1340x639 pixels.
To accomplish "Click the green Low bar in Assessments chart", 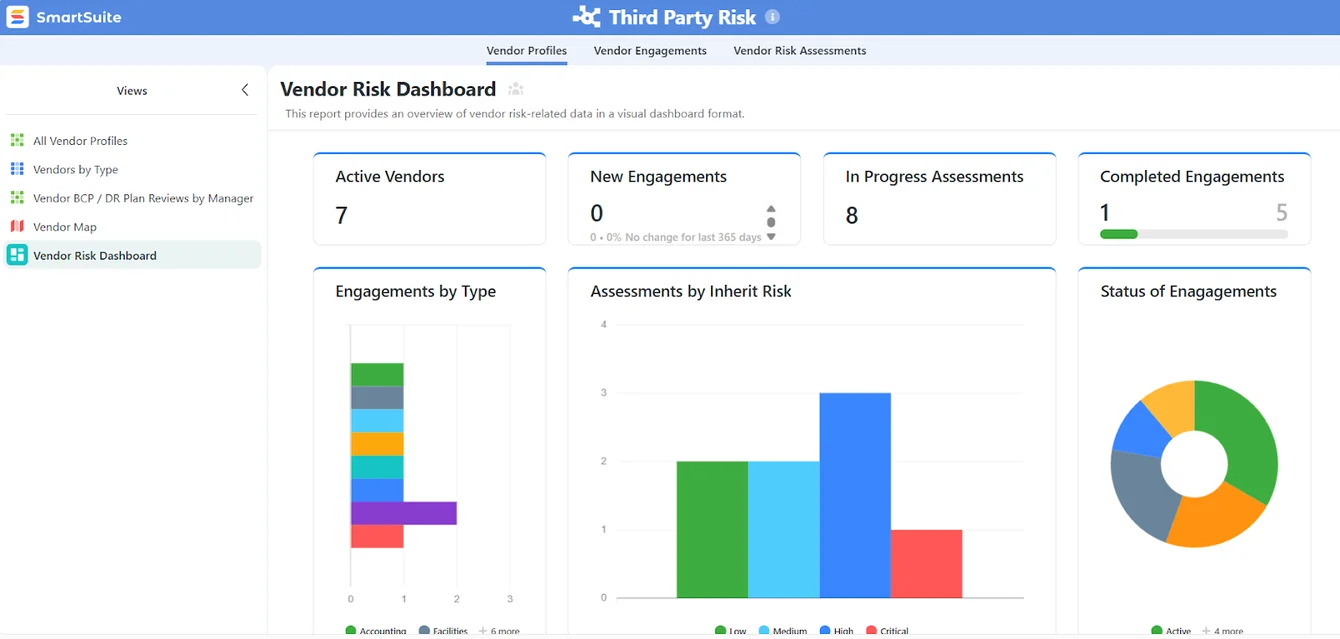I will [x=712, y=529].
